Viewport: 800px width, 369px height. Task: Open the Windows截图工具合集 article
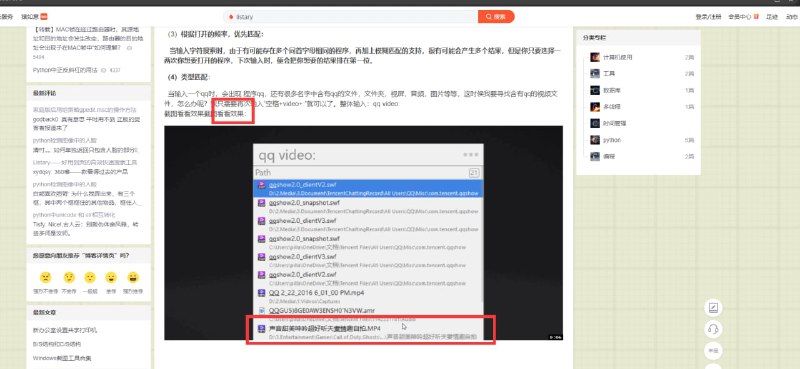(x=62, y=358)
